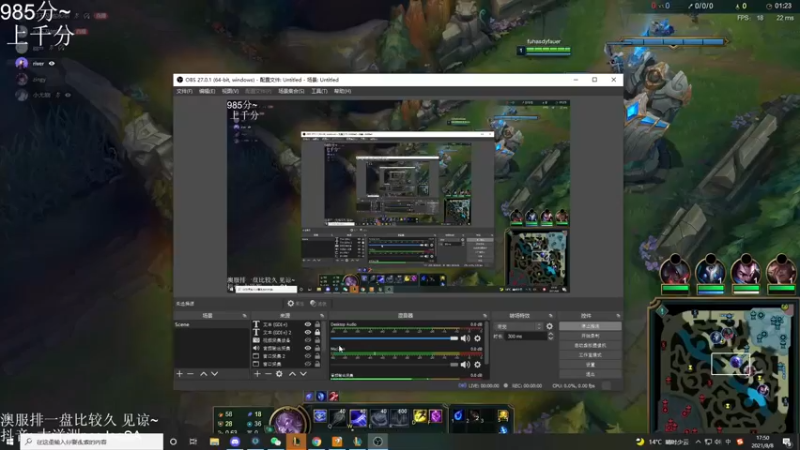Pop out the 场景 dock via header icon
Image resolution: width=800 pixels, height=450 pixels.
coord(244,316)
